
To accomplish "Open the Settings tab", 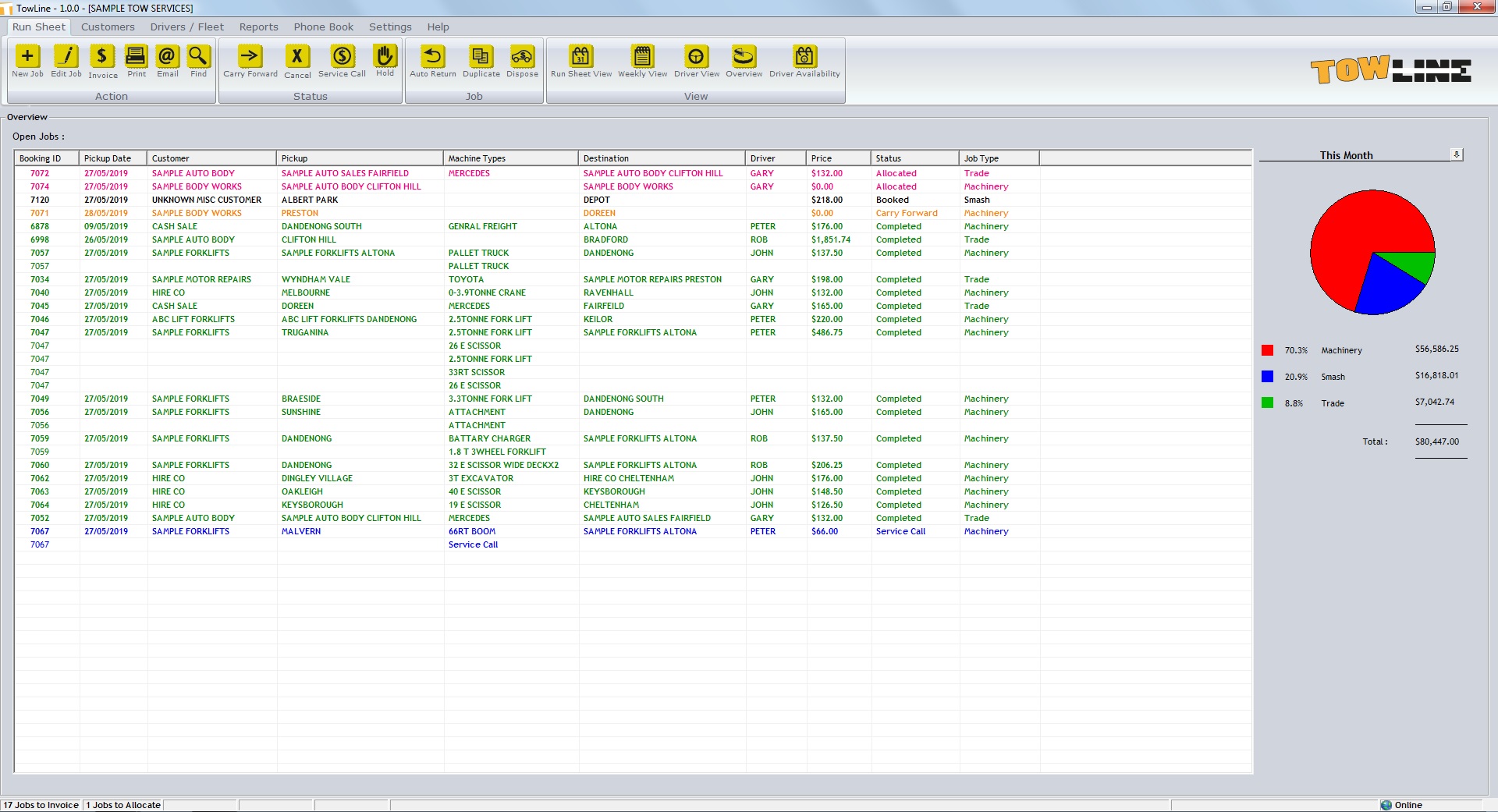I will click(390, 27).
